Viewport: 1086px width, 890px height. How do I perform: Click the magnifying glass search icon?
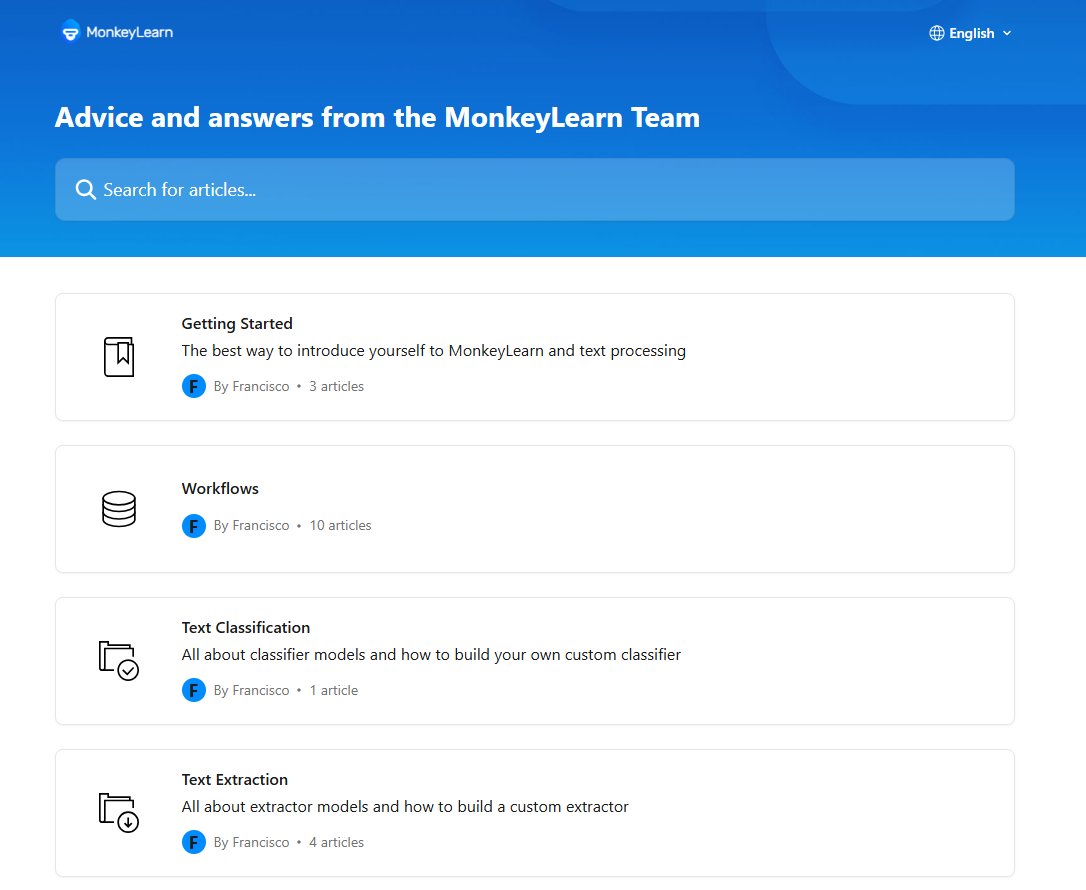85,190
